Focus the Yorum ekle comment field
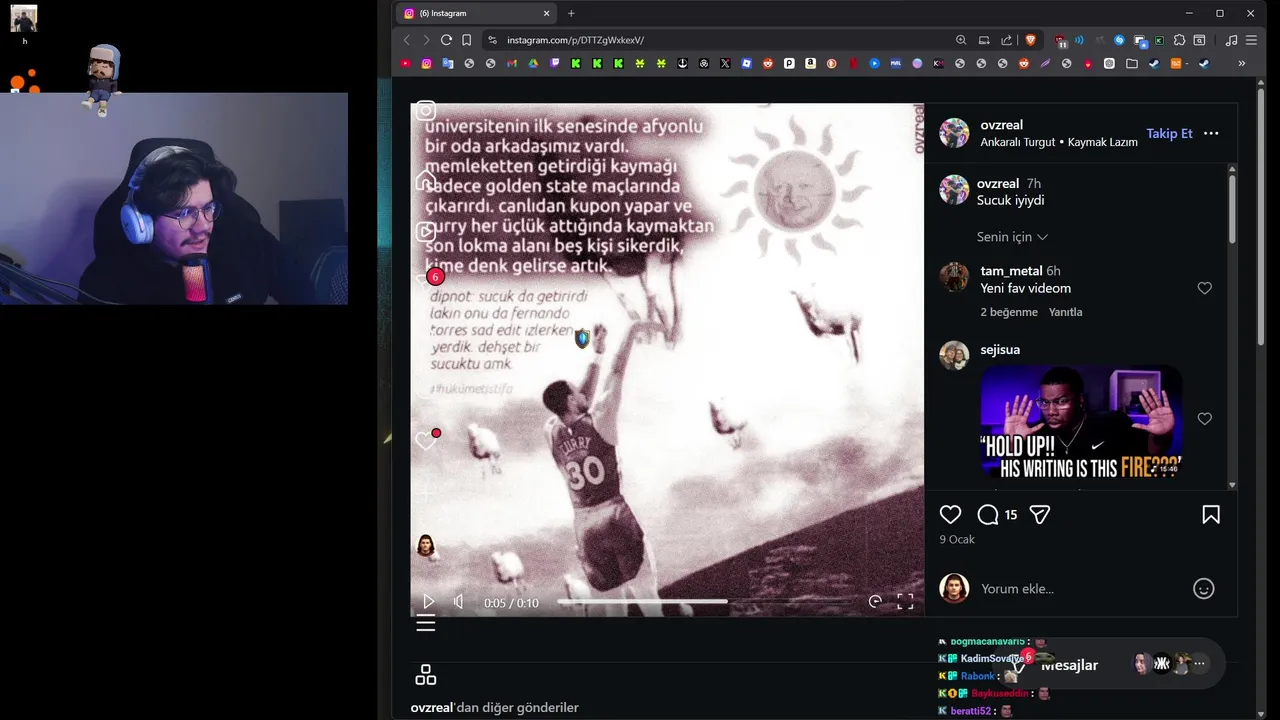Image resolution: width=1280 pixels, height=720 pixels. [1080, 588]
